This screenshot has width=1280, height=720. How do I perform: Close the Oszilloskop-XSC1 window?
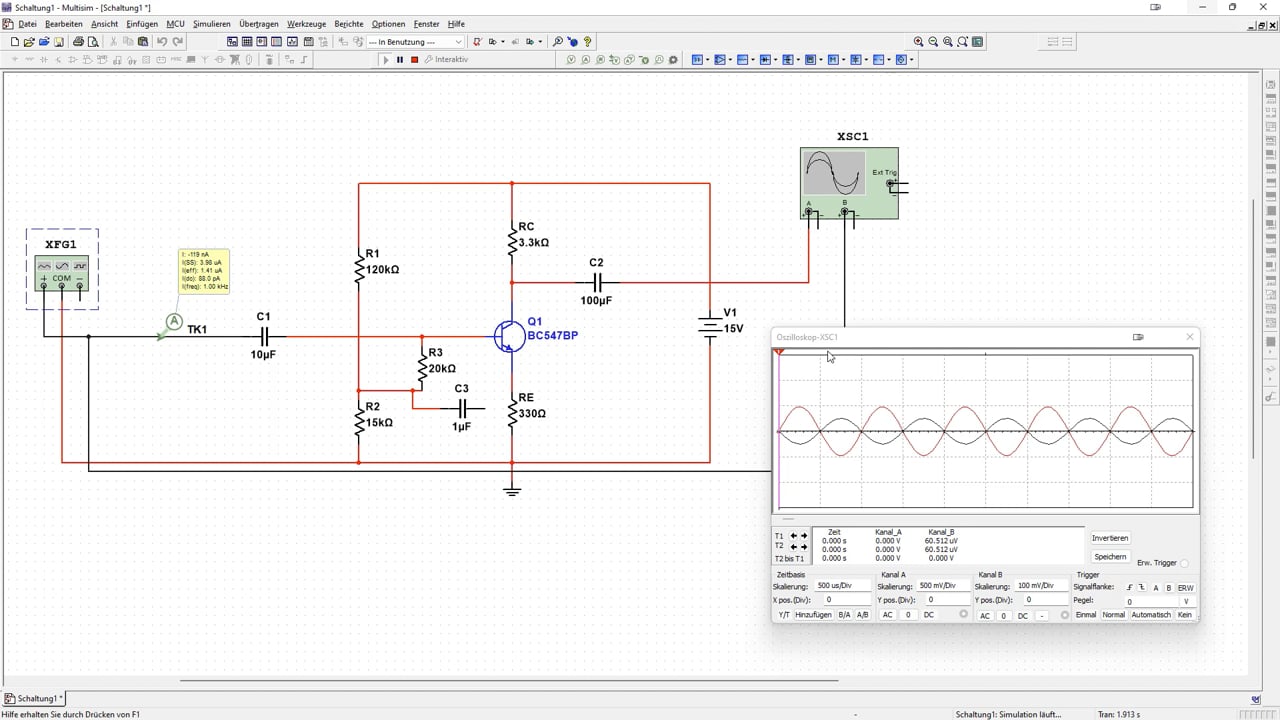pyautogui.click(x=1190, y=337)
